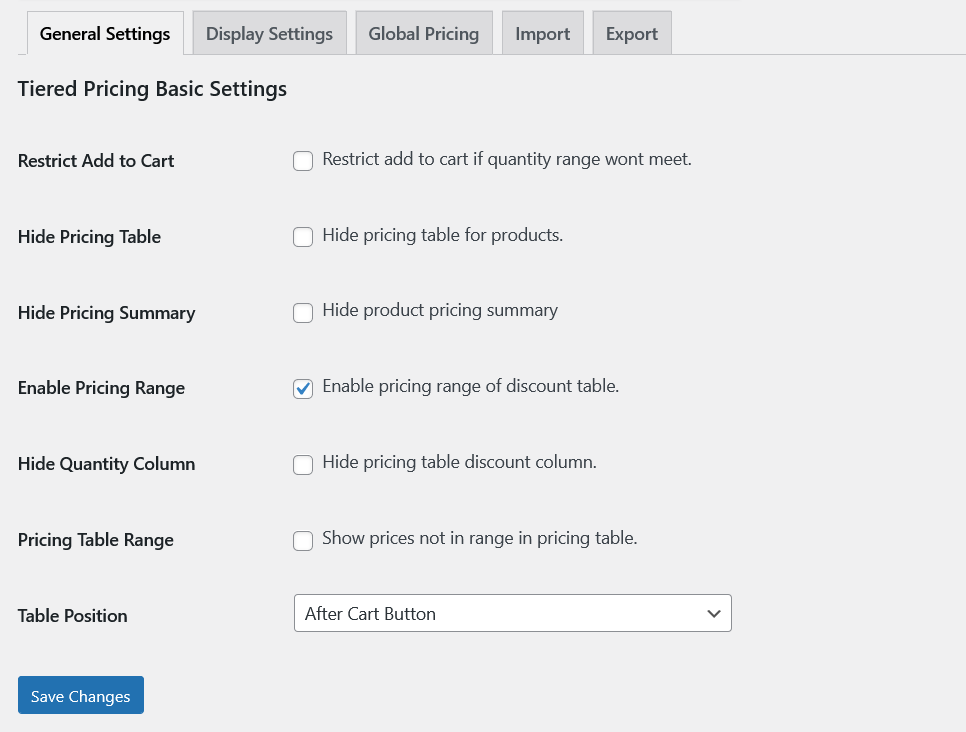
Task: Tick the Hide Pricing Table checkbox
Action: pyautogui.click(x=303, y=237)
